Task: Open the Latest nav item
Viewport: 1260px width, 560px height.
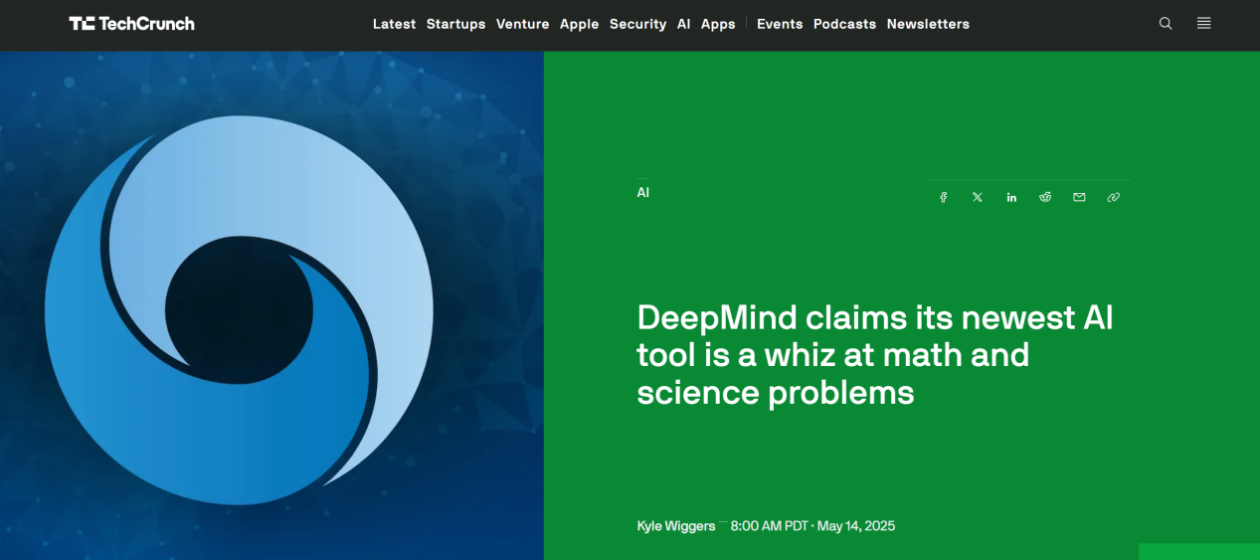Action: [394, 24]
